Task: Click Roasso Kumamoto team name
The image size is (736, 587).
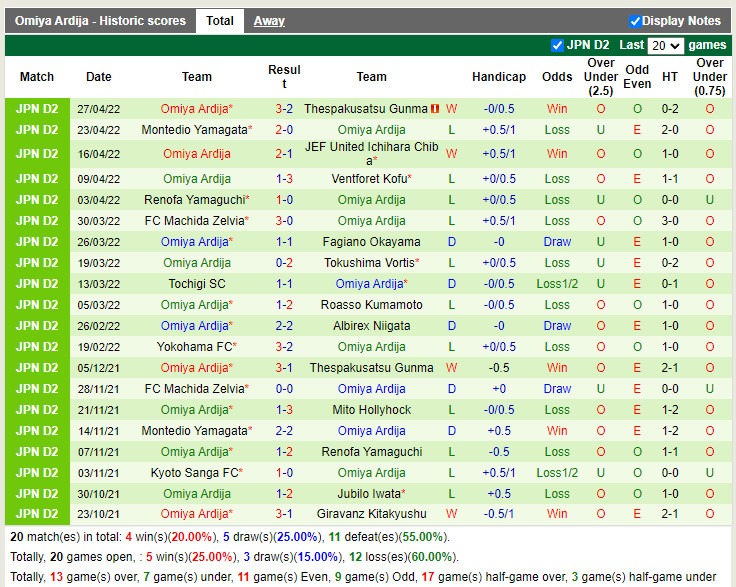Action: pos(371,305)
